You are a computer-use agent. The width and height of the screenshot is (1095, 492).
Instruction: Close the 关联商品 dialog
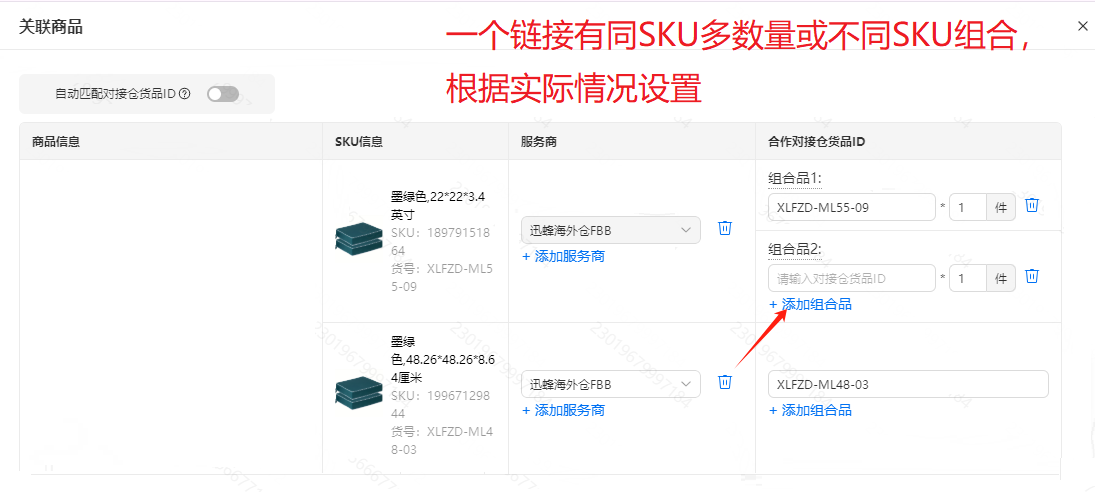pyautogui.click(x=1083, y=26)
